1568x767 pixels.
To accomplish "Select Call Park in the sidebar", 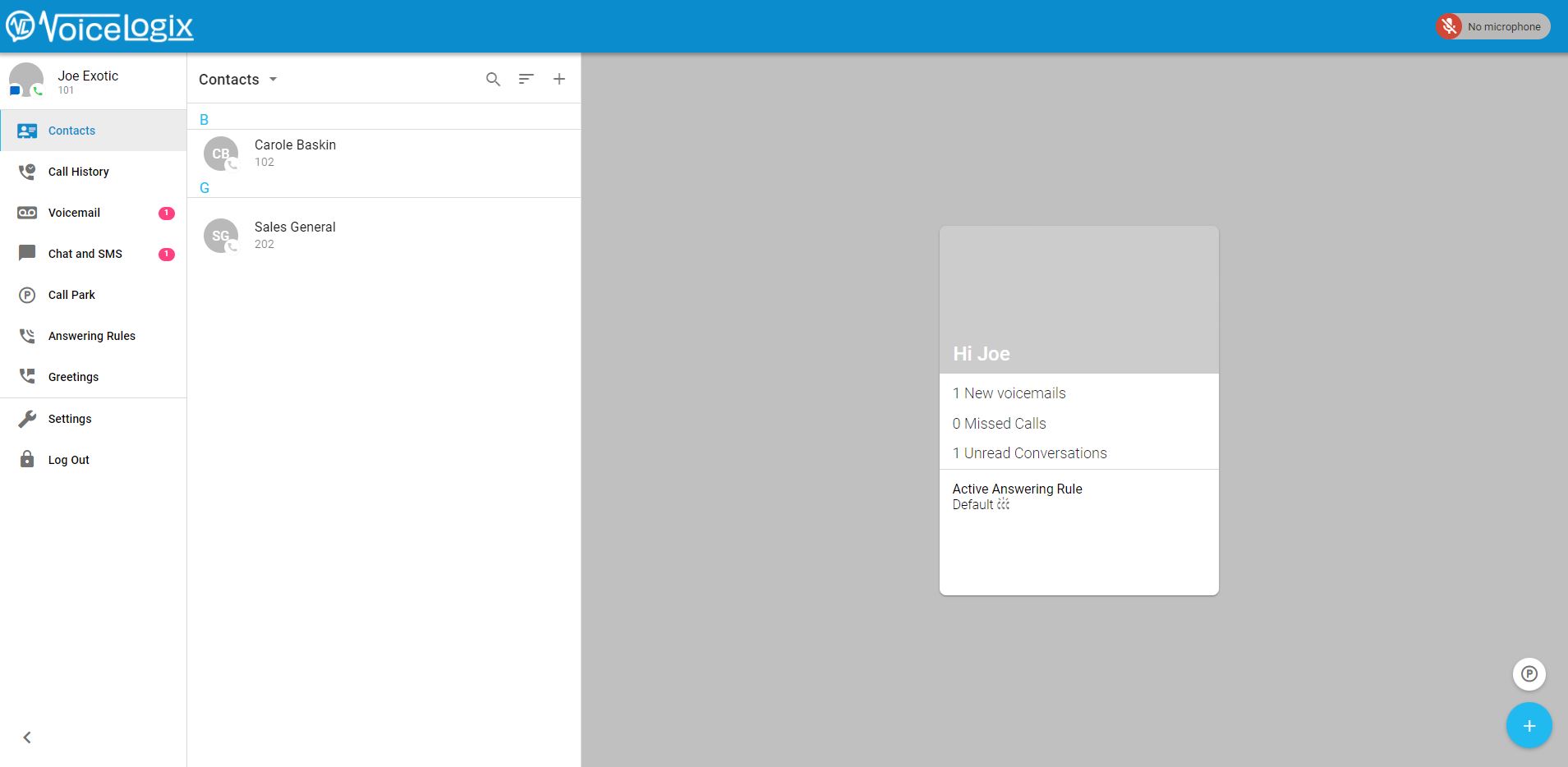I will [71, 295].
